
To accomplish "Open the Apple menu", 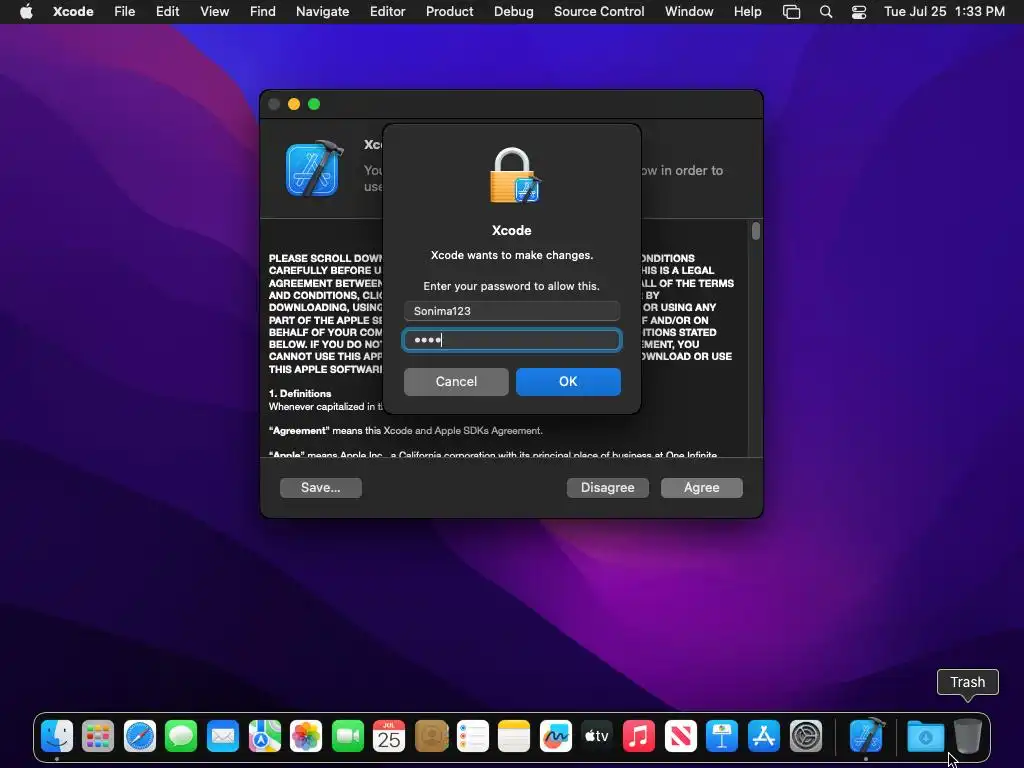I will [x=26, y=12].
